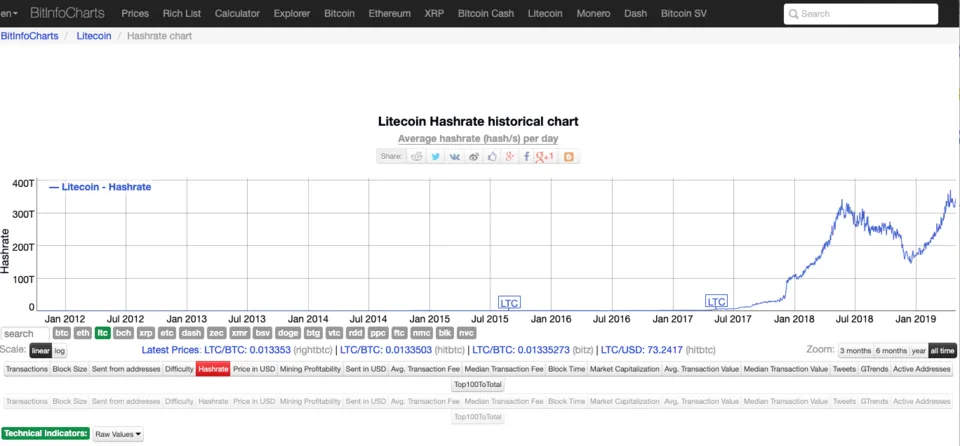The image size is (960, 446).
Task: Focus the top-right Search field
Action: [861, 13]
